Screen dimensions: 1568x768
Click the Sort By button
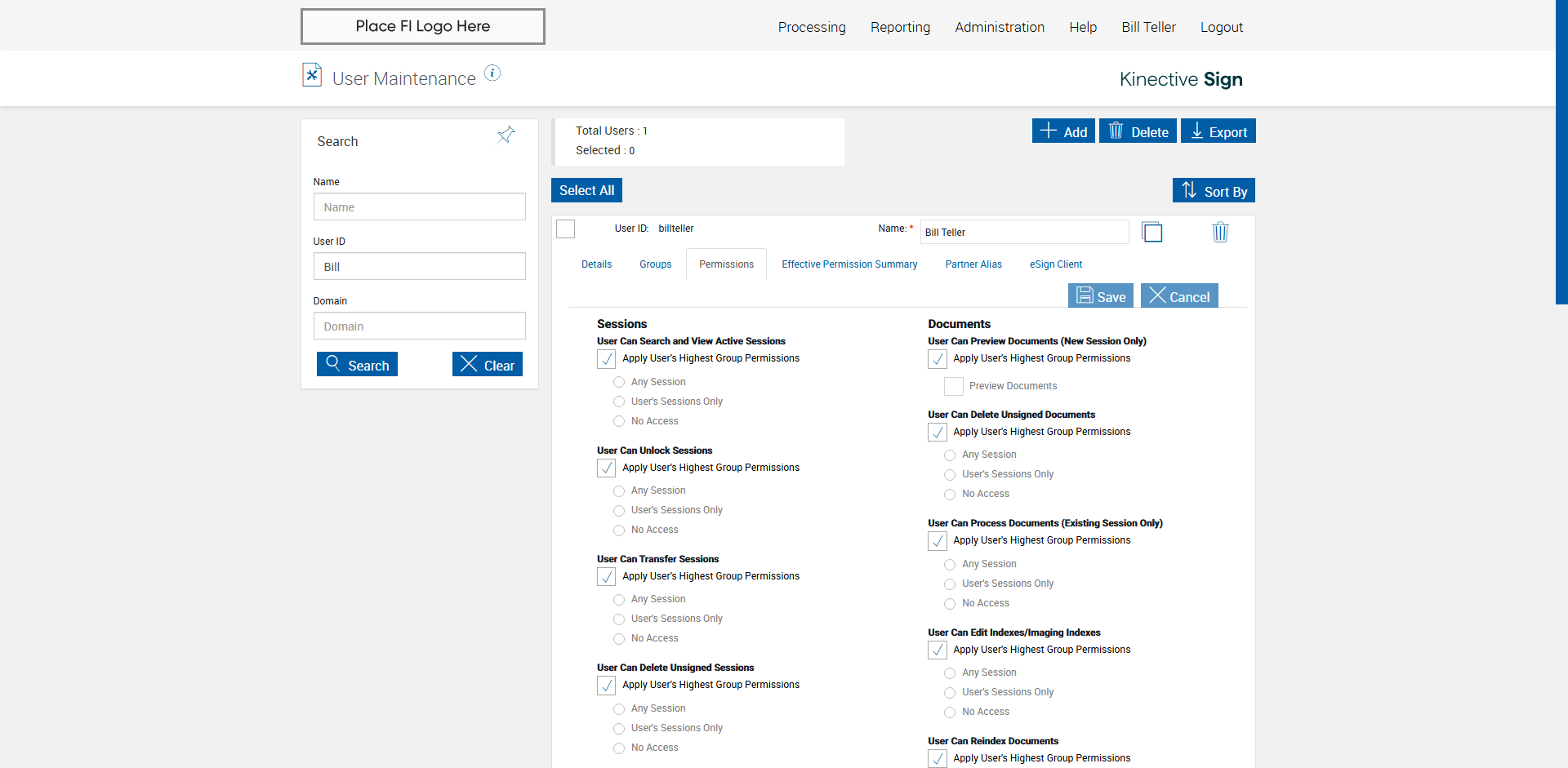(x=1214, y=191)
